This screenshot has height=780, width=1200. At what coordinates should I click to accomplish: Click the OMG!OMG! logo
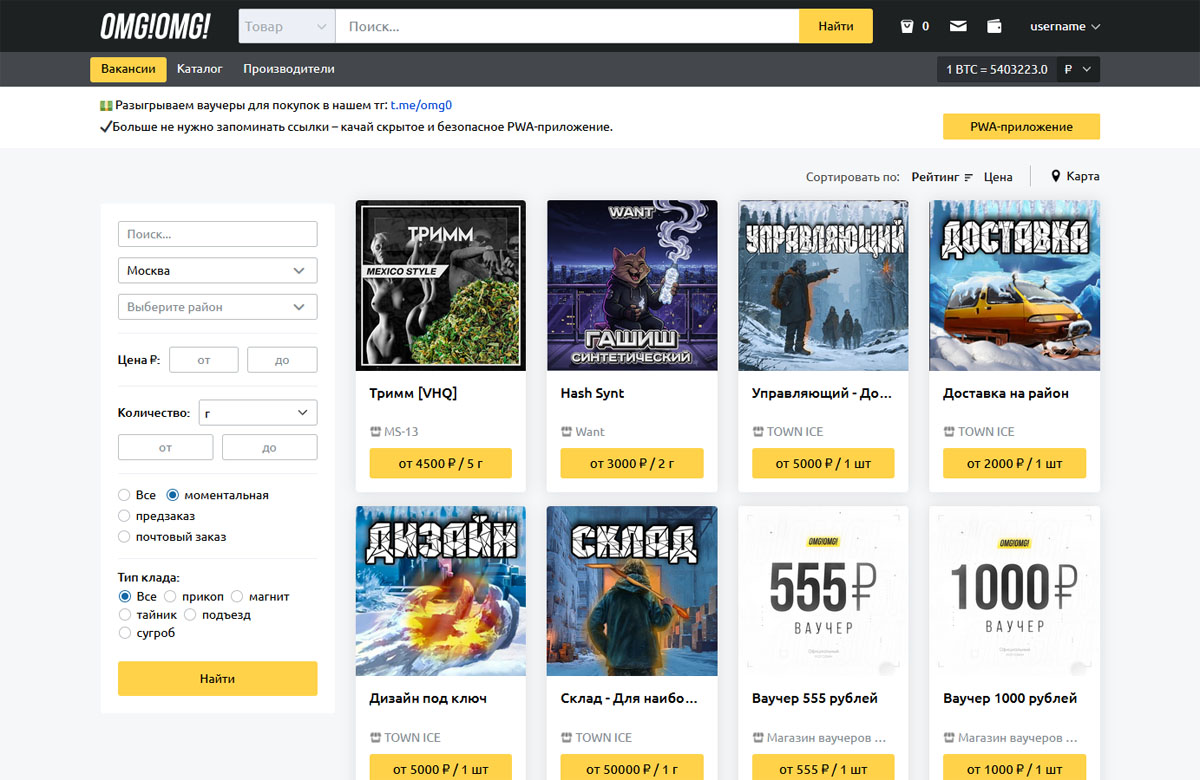tap(155, 27)
